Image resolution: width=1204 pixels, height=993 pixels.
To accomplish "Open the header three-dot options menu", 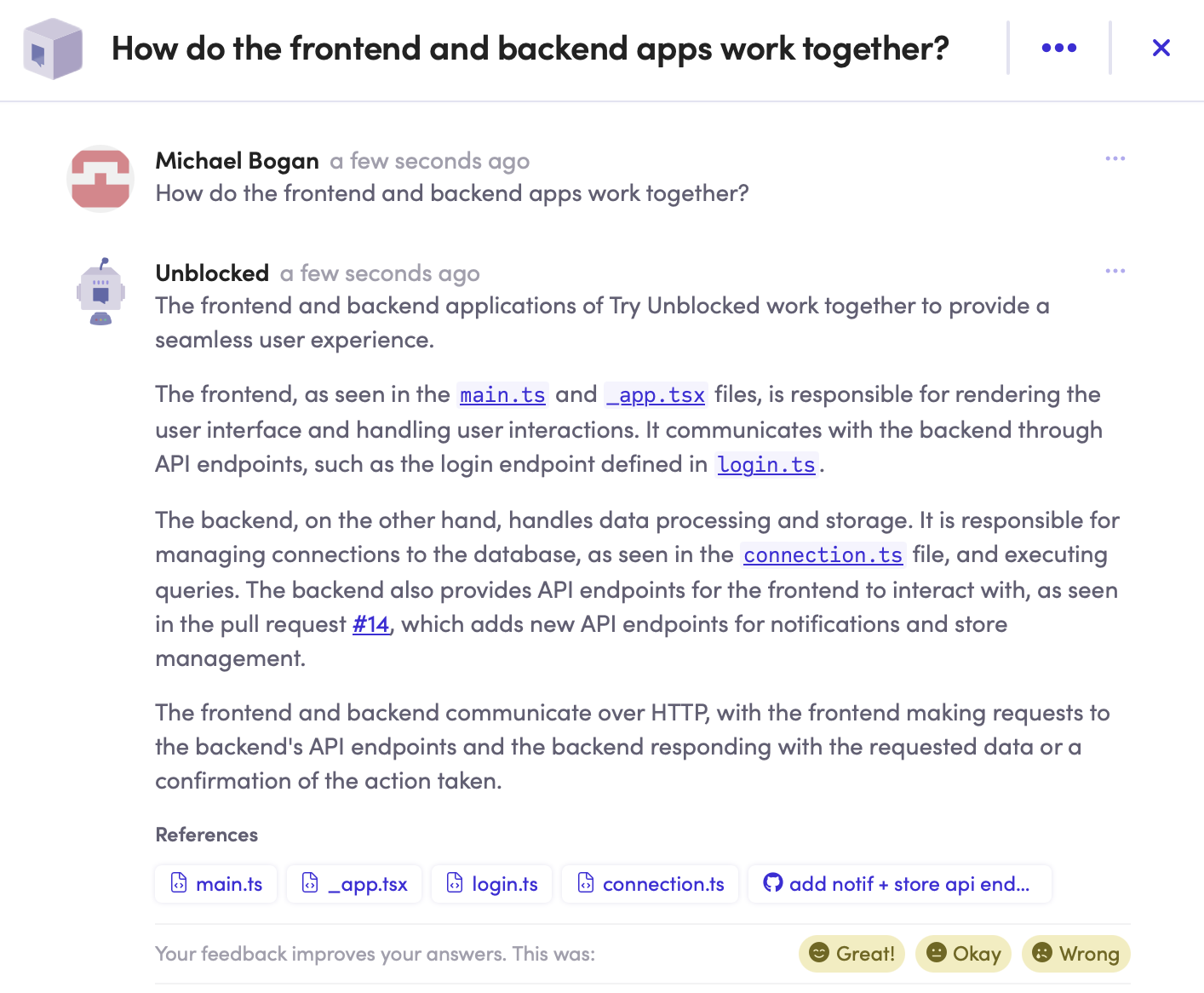I will pyautogui.click(x=1058, y=49).
